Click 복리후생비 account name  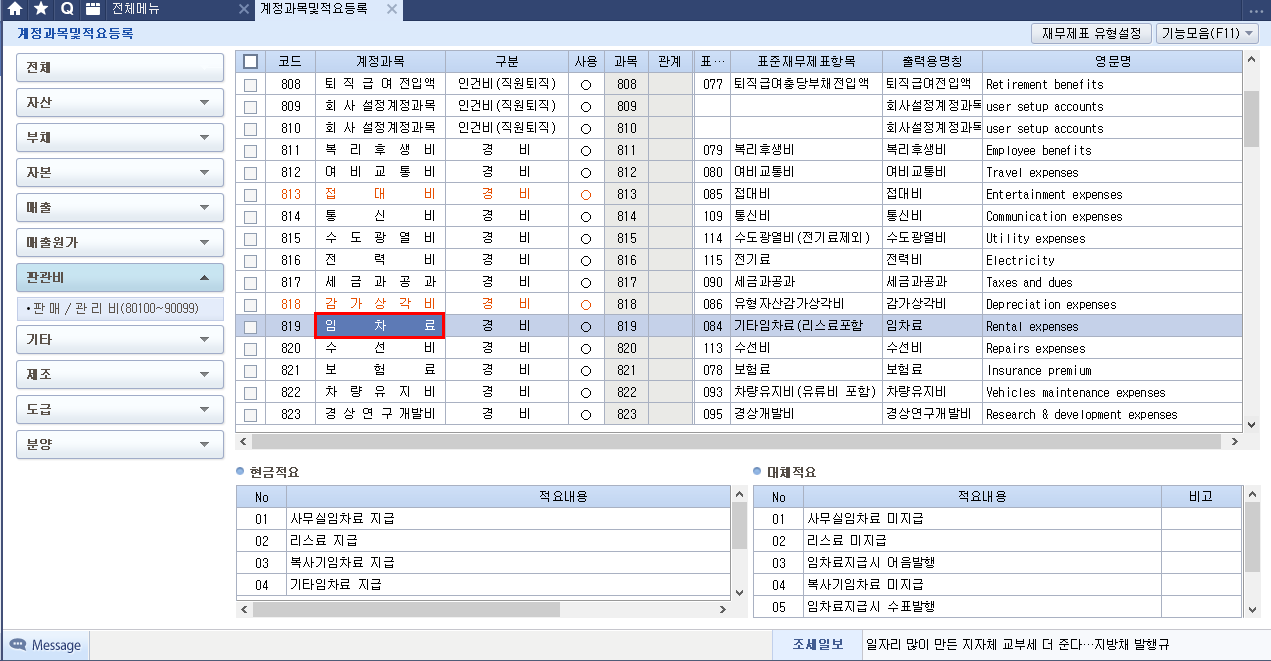(380, 150)
